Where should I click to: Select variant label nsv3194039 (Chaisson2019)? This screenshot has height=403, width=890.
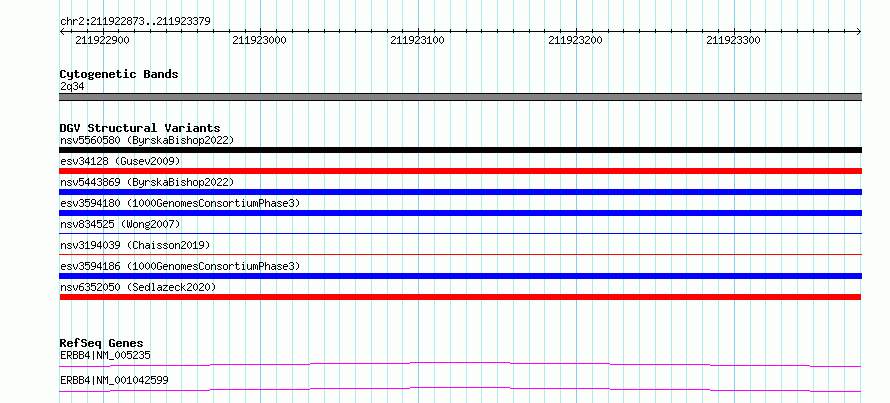[135, 245]
